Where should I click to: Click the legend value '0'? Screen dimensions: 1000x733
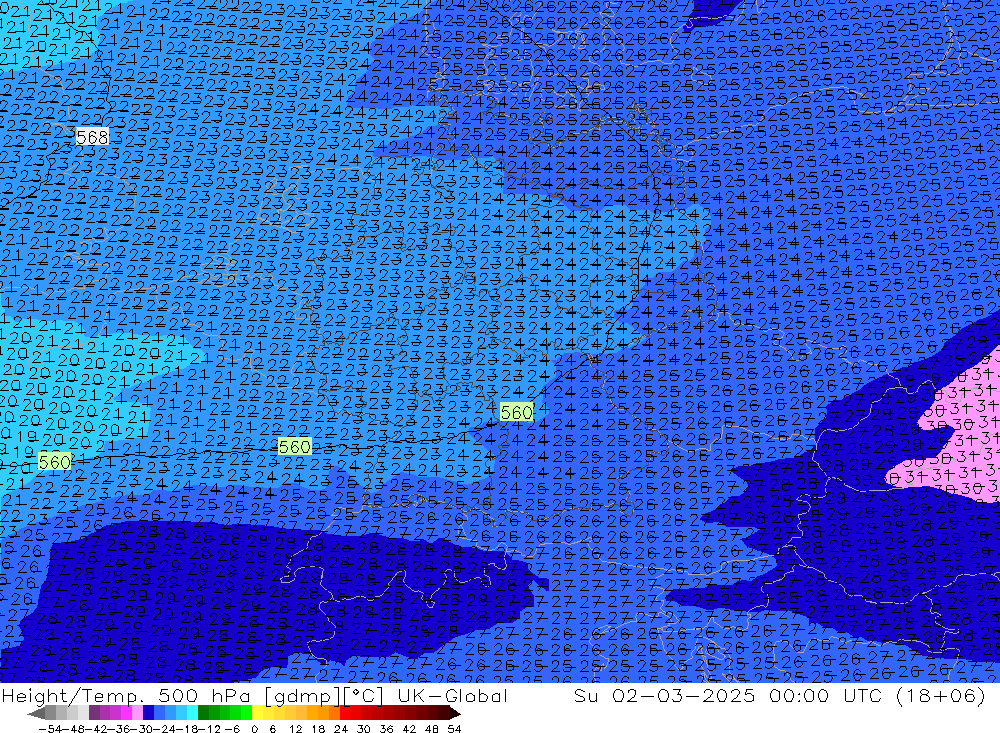(x=254, y=729)
